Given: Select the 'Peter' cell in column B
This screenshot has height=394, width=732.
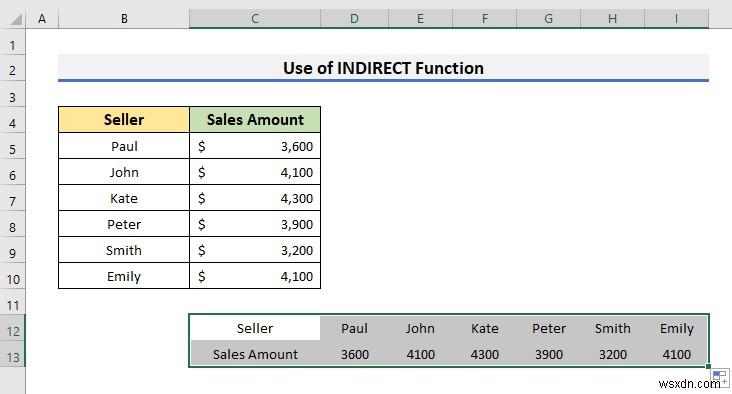Looking at the screenshot, I should (124, 224).
